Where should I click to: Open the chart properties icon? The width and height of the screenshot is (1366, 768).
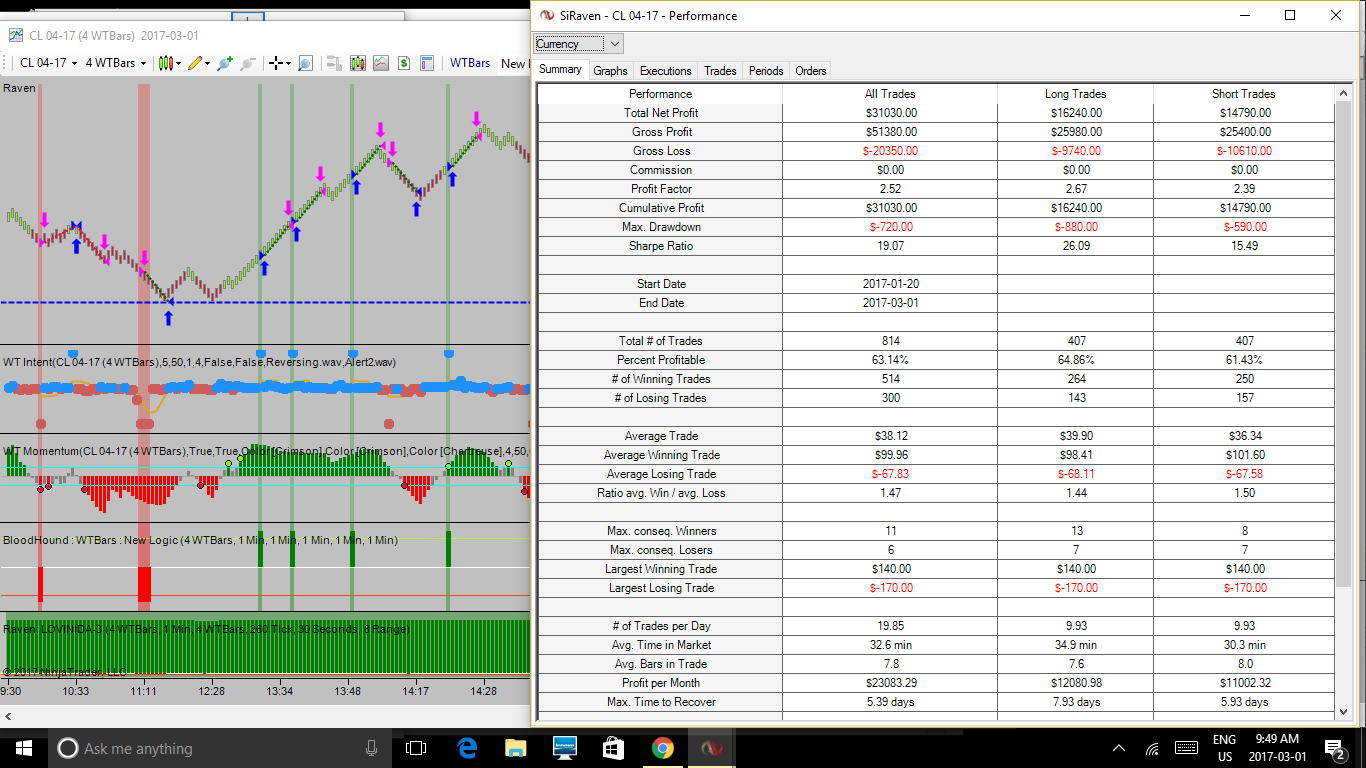tap(428, 63)
